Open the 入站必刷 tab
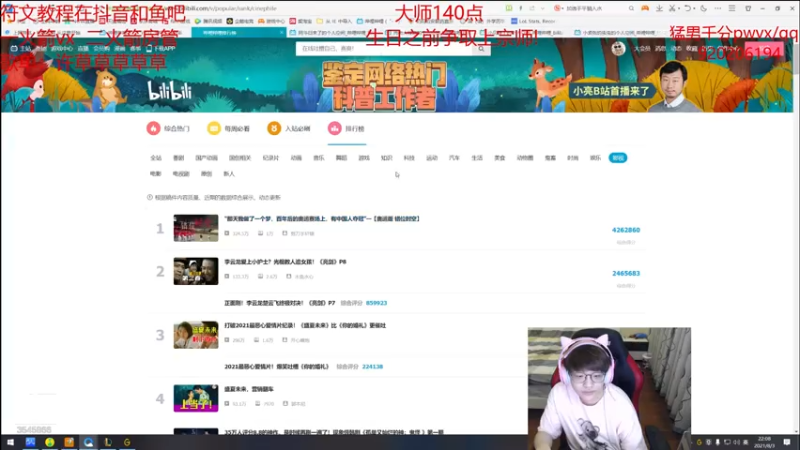The image size is (800, 450). 289,129
